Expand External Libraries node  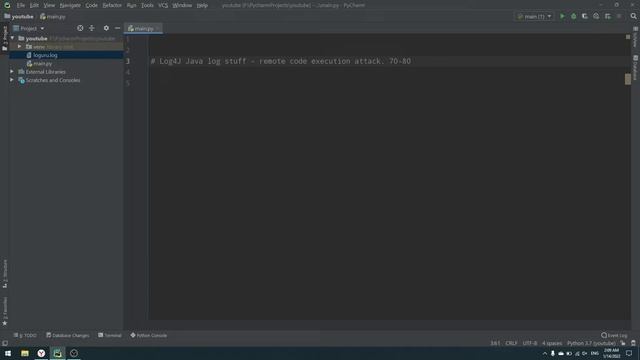(x=12, y=71)
